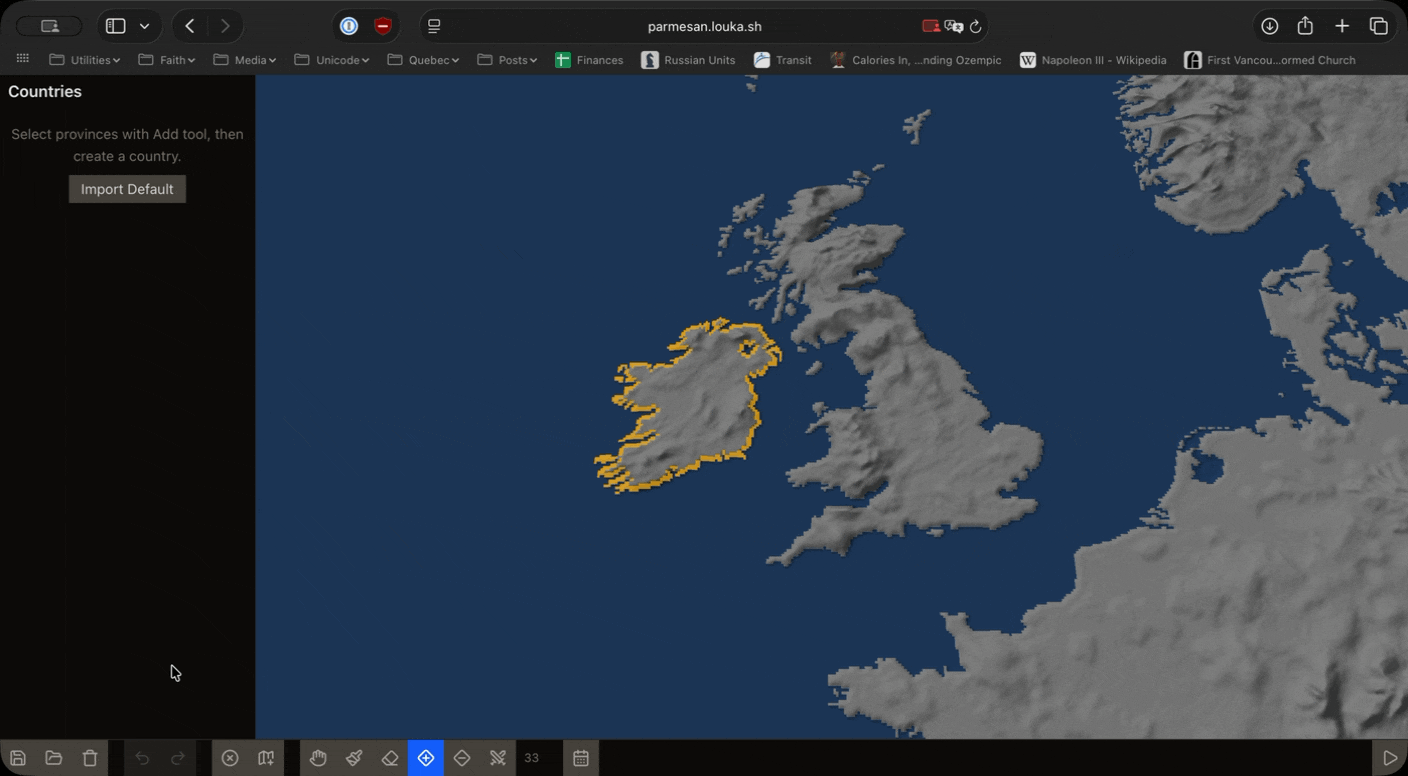Toggle the Add provinces tool

point(426,758)
